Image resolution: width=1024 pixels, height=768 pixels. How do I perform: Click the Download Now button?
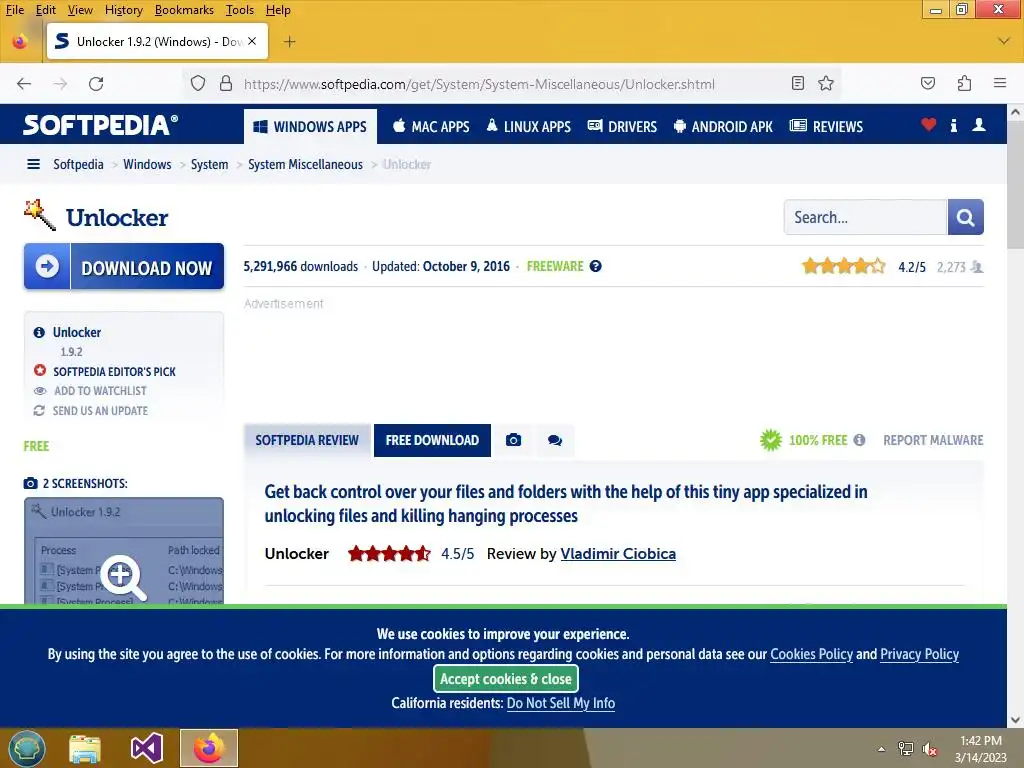pos(124,266)
